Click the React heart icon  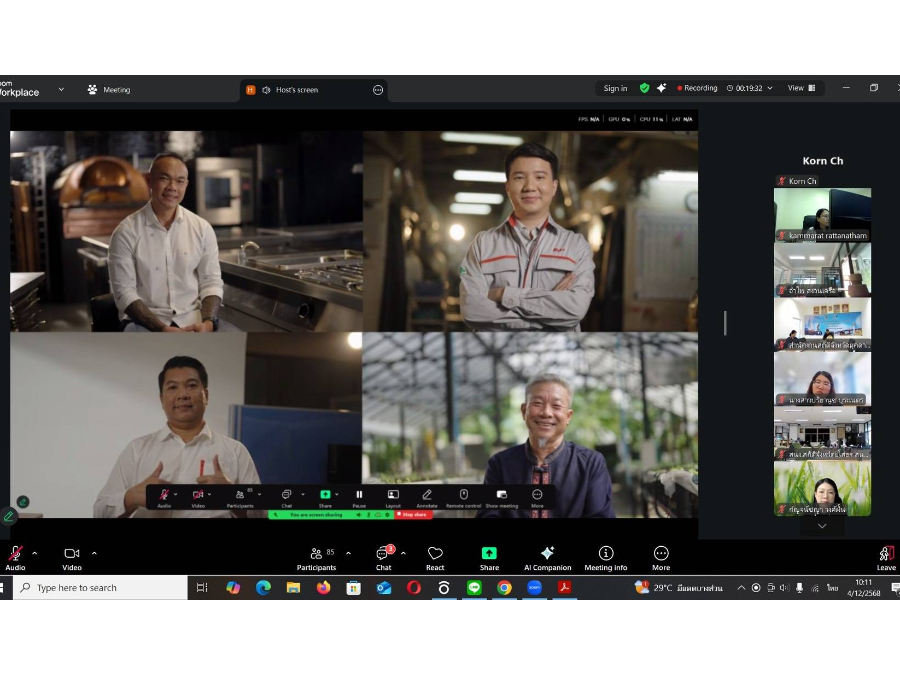(x=435, y=556)
